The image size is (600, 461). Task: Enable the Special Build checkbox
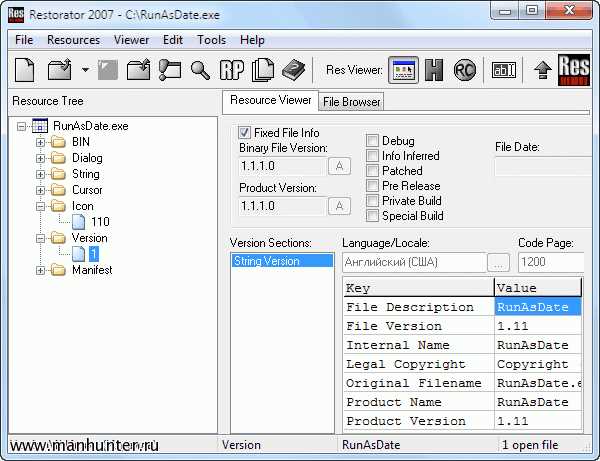372,215
